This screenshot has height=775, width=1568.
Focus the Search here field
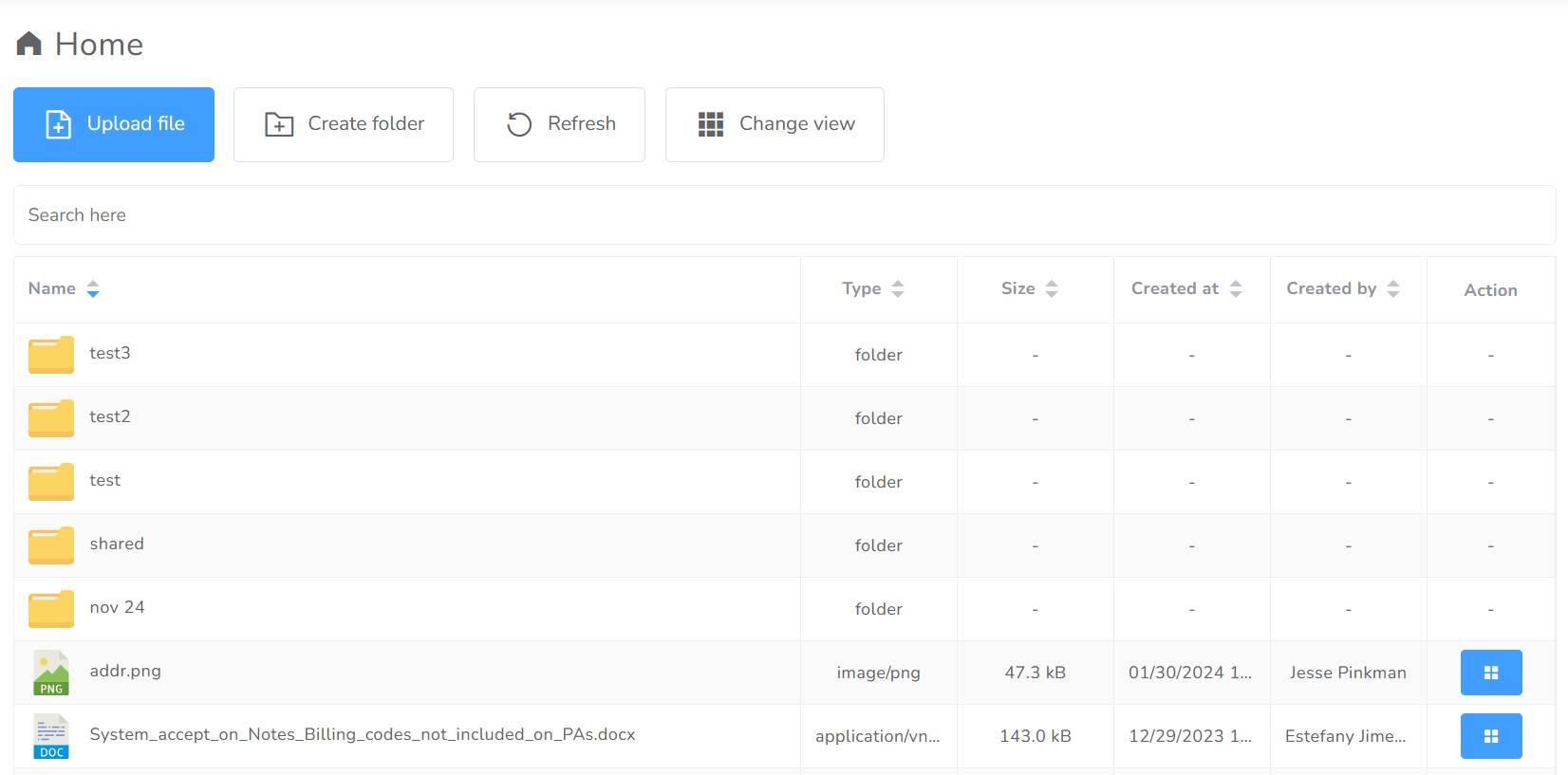coord(784,215)
